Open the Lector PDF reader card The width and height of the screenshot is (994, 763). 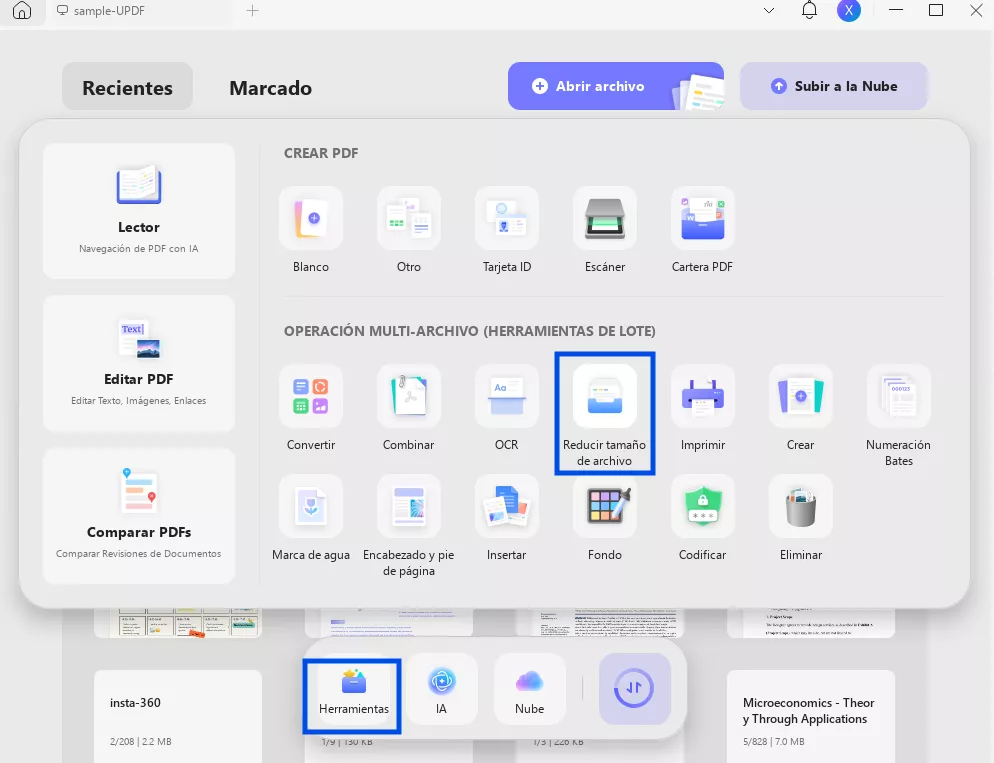click(x=139, y=211)
